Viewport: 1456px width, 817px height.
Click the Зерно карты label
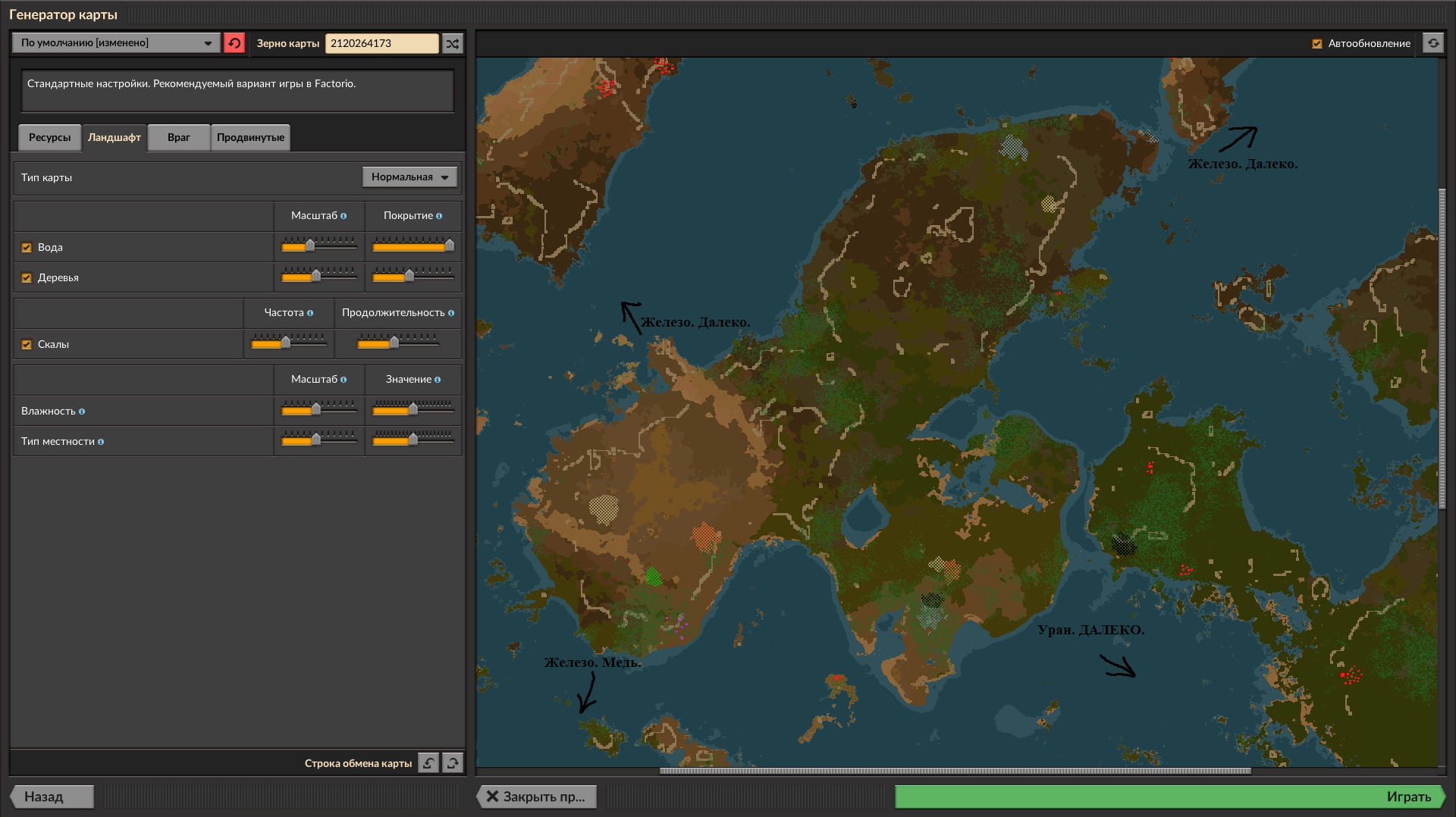tap(287, 44)
